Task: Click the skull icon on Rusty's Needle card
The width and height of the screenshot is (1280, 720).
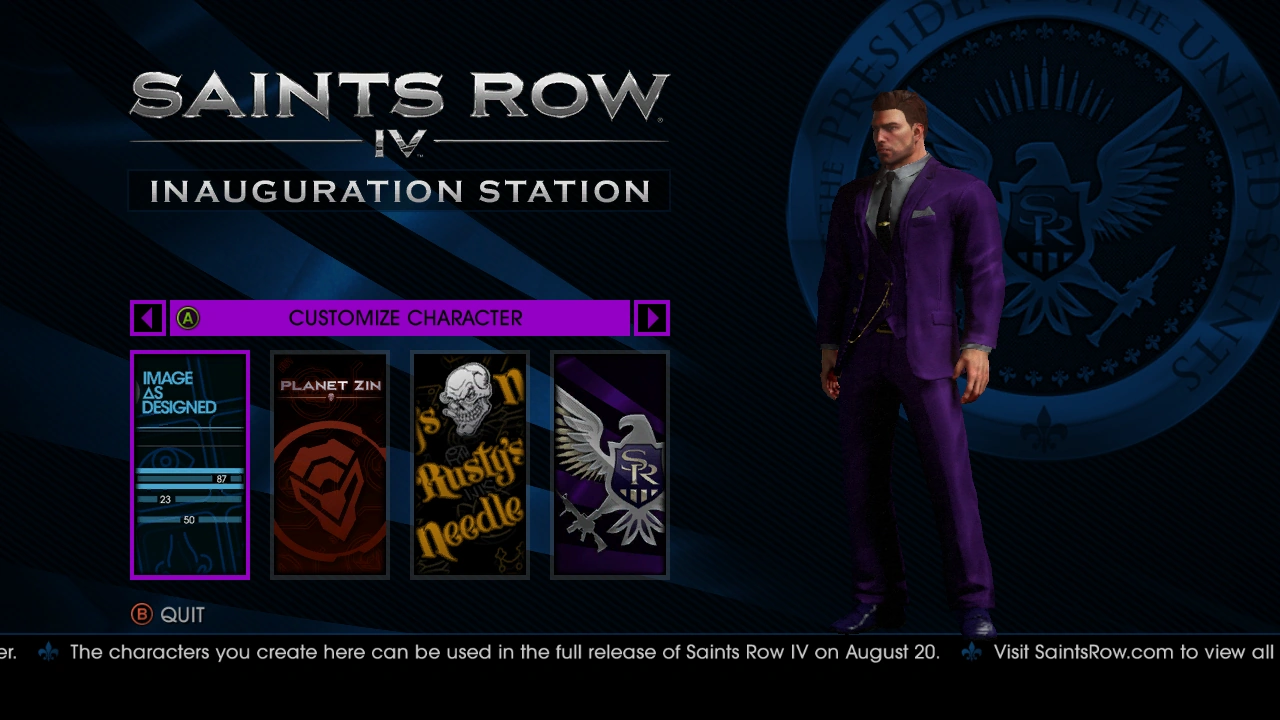Action: [x=468, y=397]
